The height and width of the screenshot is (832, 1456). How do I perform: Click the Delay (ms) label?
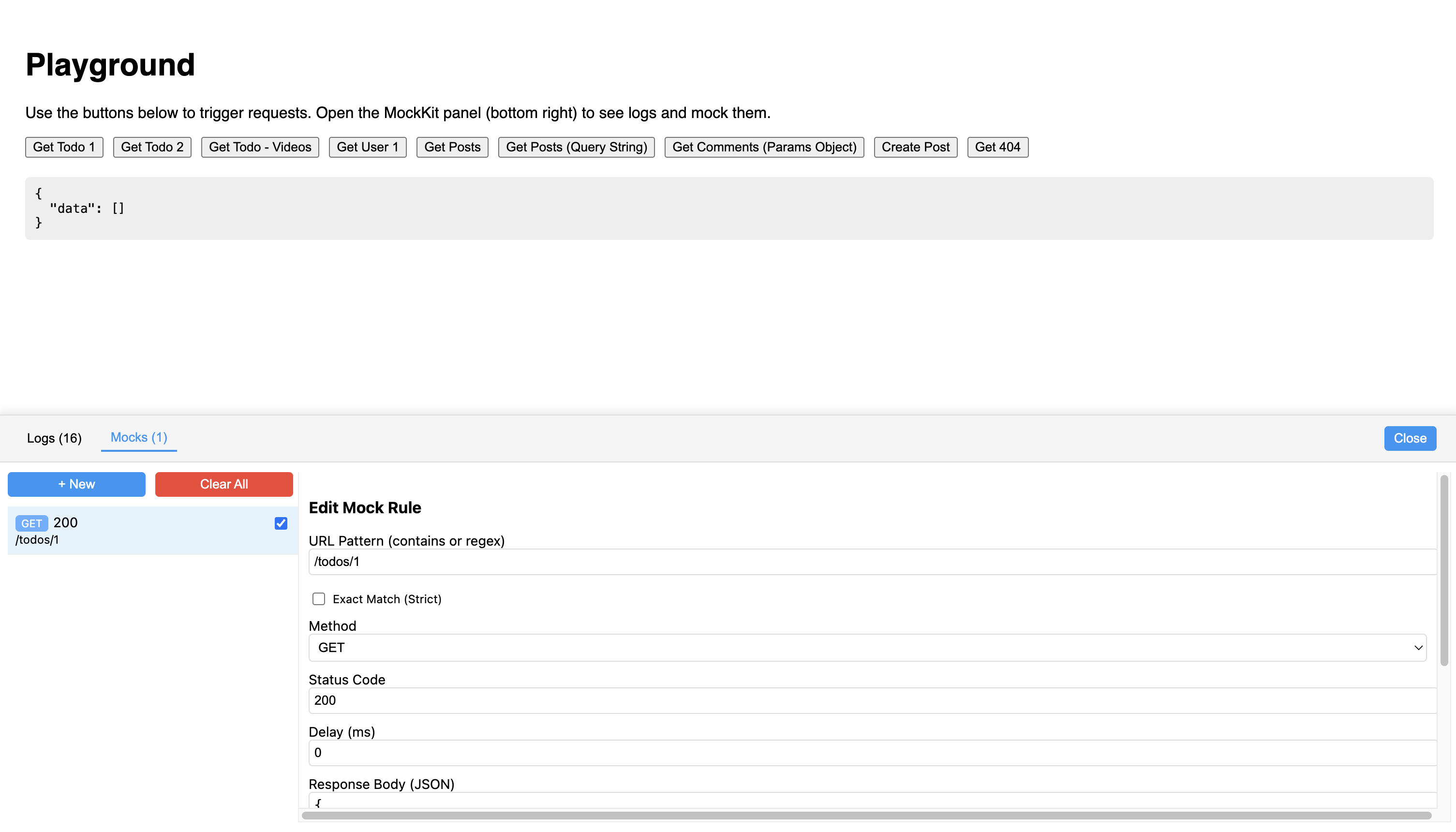[x=342, y=732]
